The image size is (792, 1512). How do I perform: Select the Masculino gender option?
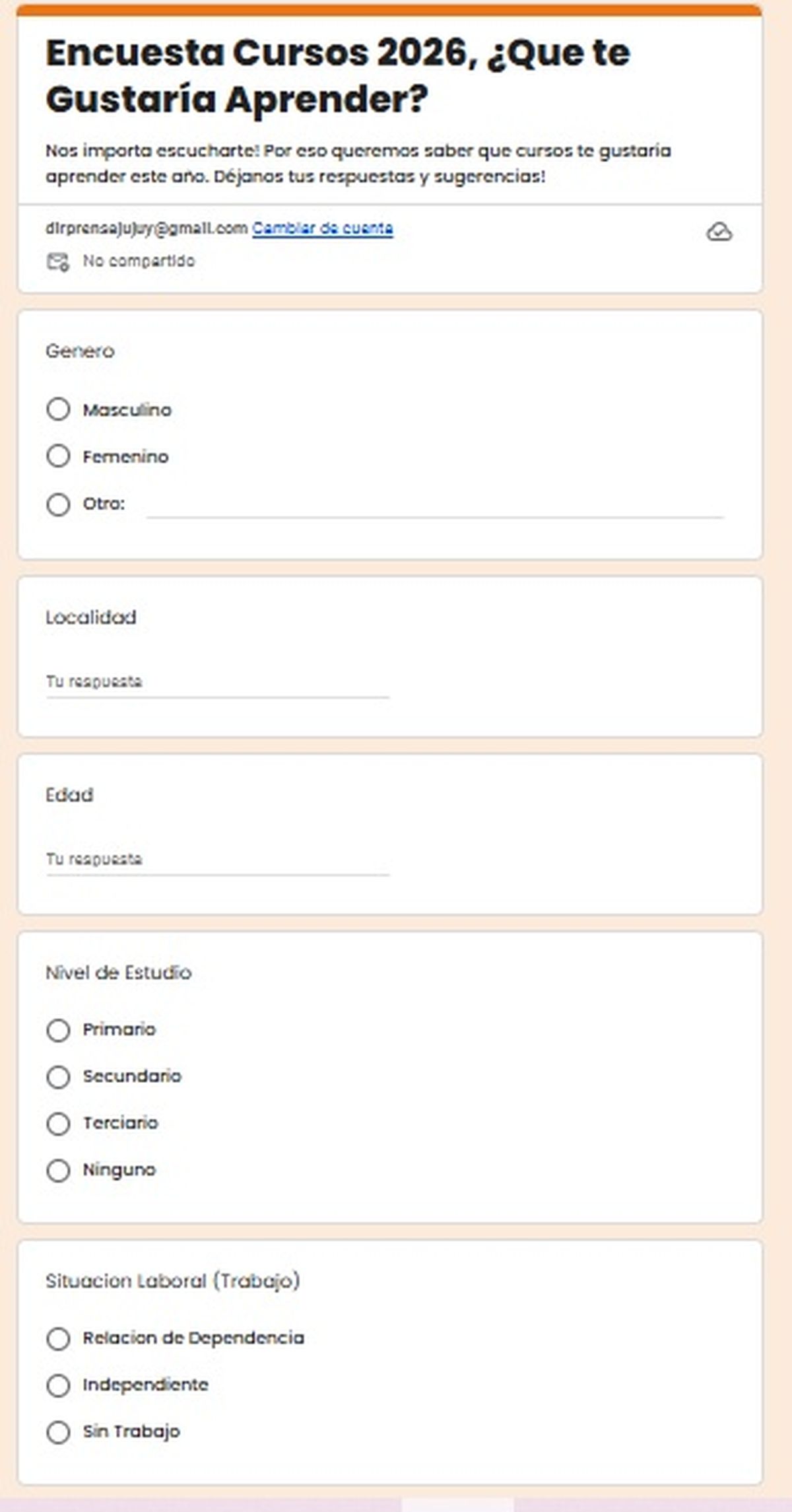(x=58, y=409)
